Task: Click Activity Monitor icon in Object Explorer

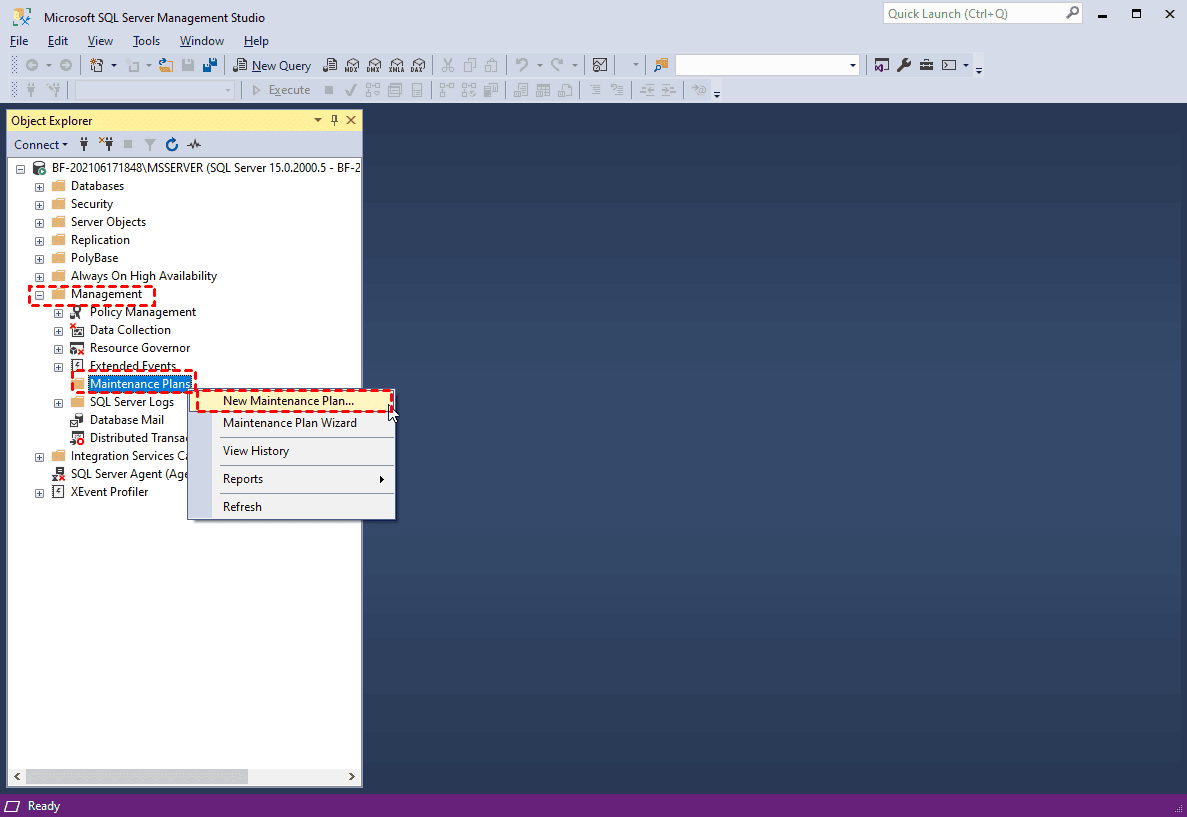Action: (x=194, y=145)
